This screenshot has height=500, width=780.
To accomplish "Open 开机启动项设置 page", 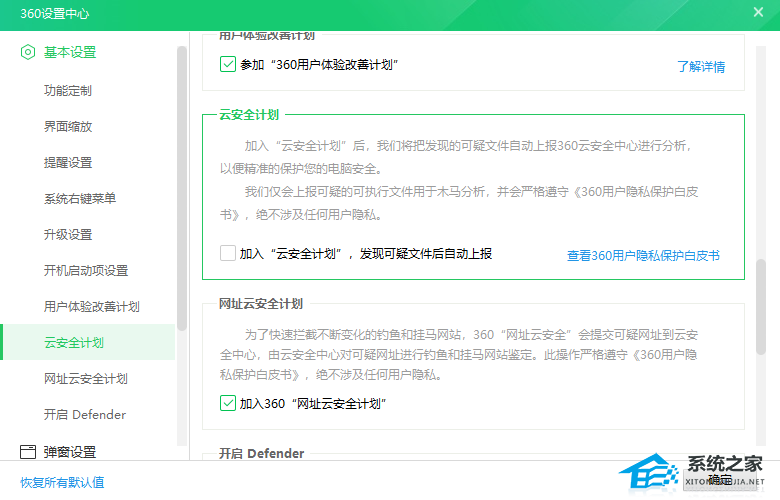I will pyautogui.click(x=86, y=271).
